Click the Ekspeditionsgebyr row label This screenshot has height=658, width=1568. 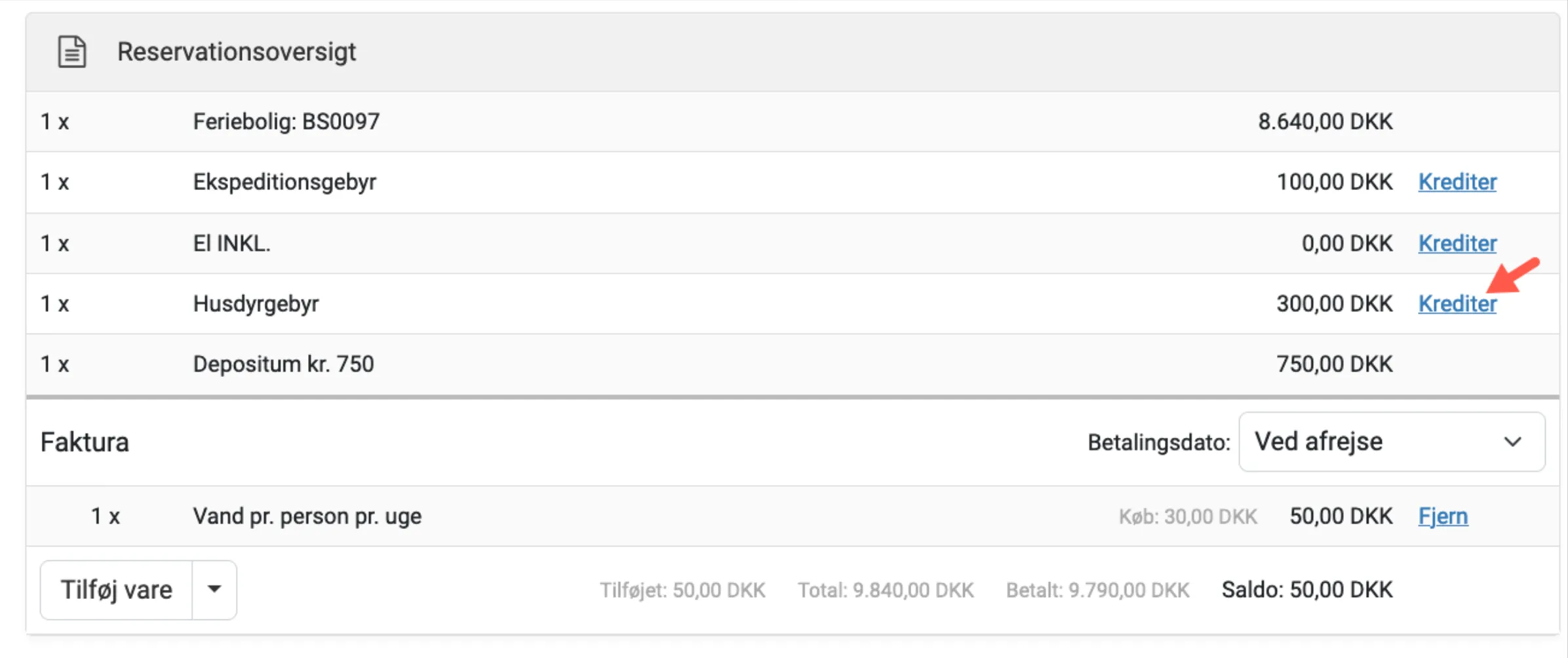(284, 182)
